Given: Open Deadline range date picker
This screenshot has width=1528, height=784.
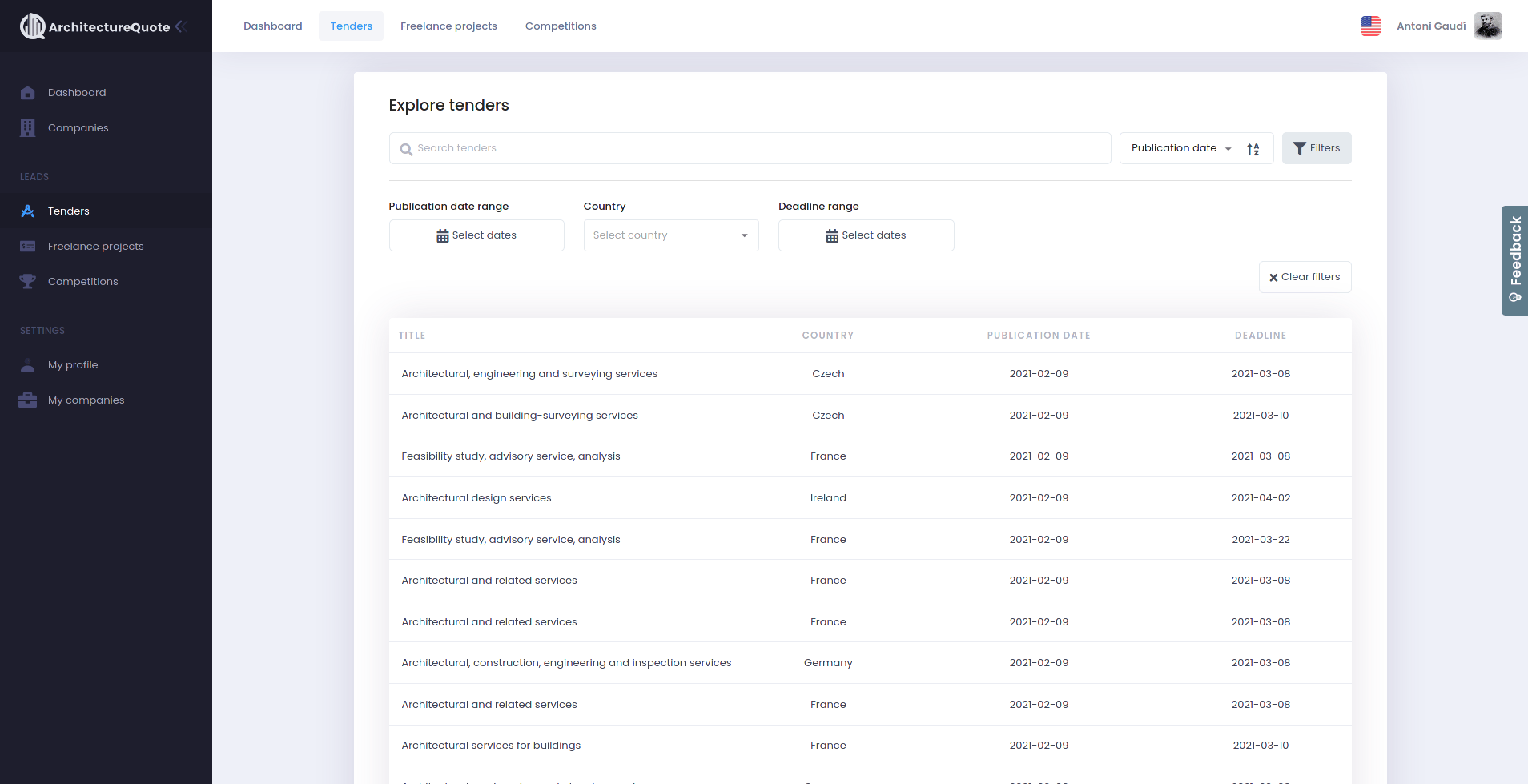Looking at the screenshot, I should (866, 235).
